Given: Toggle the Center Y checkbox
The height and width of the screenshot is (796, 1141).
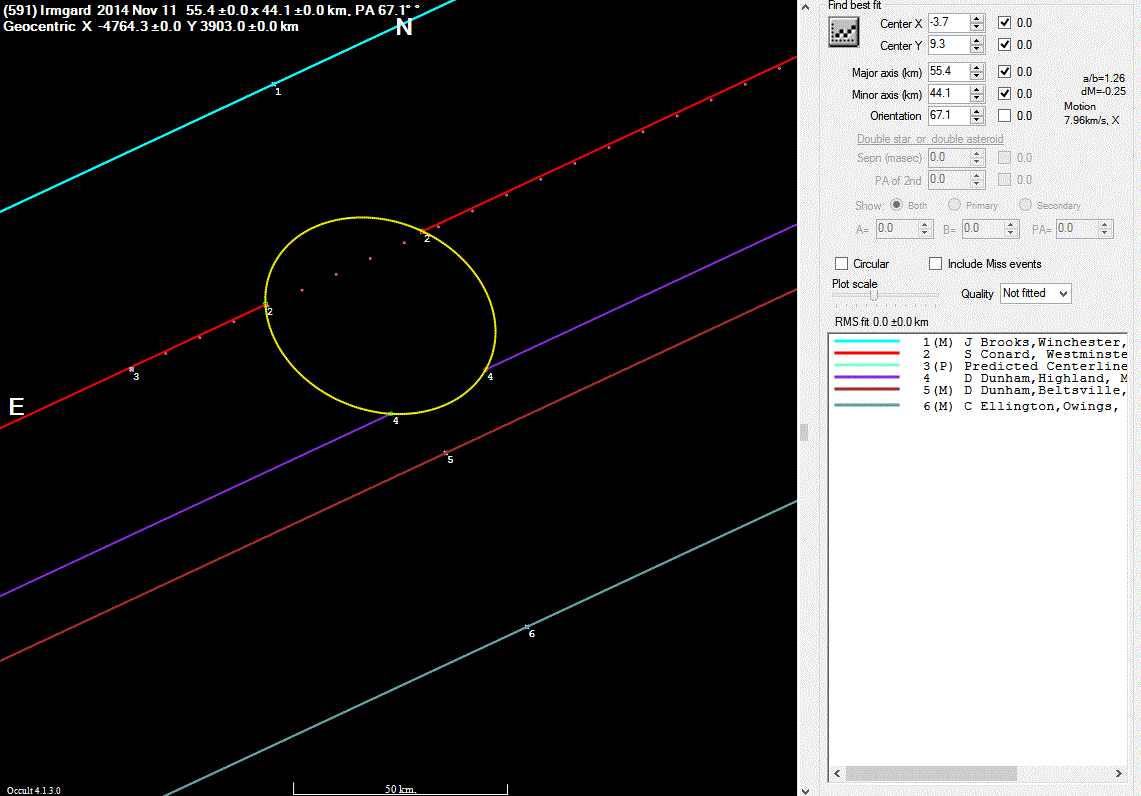Looking at the screenshot, I should [x=1004, y=44].
